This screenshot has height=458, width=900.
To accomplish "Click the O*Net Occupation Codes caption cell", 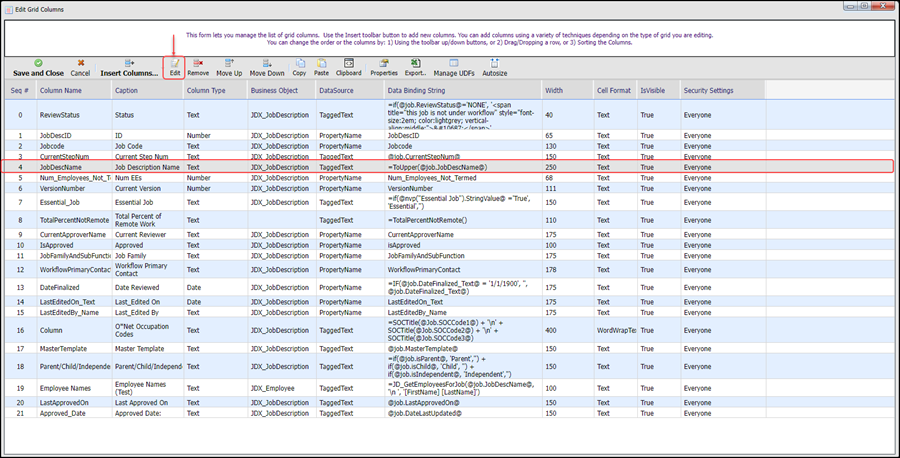I will [148, 330].
